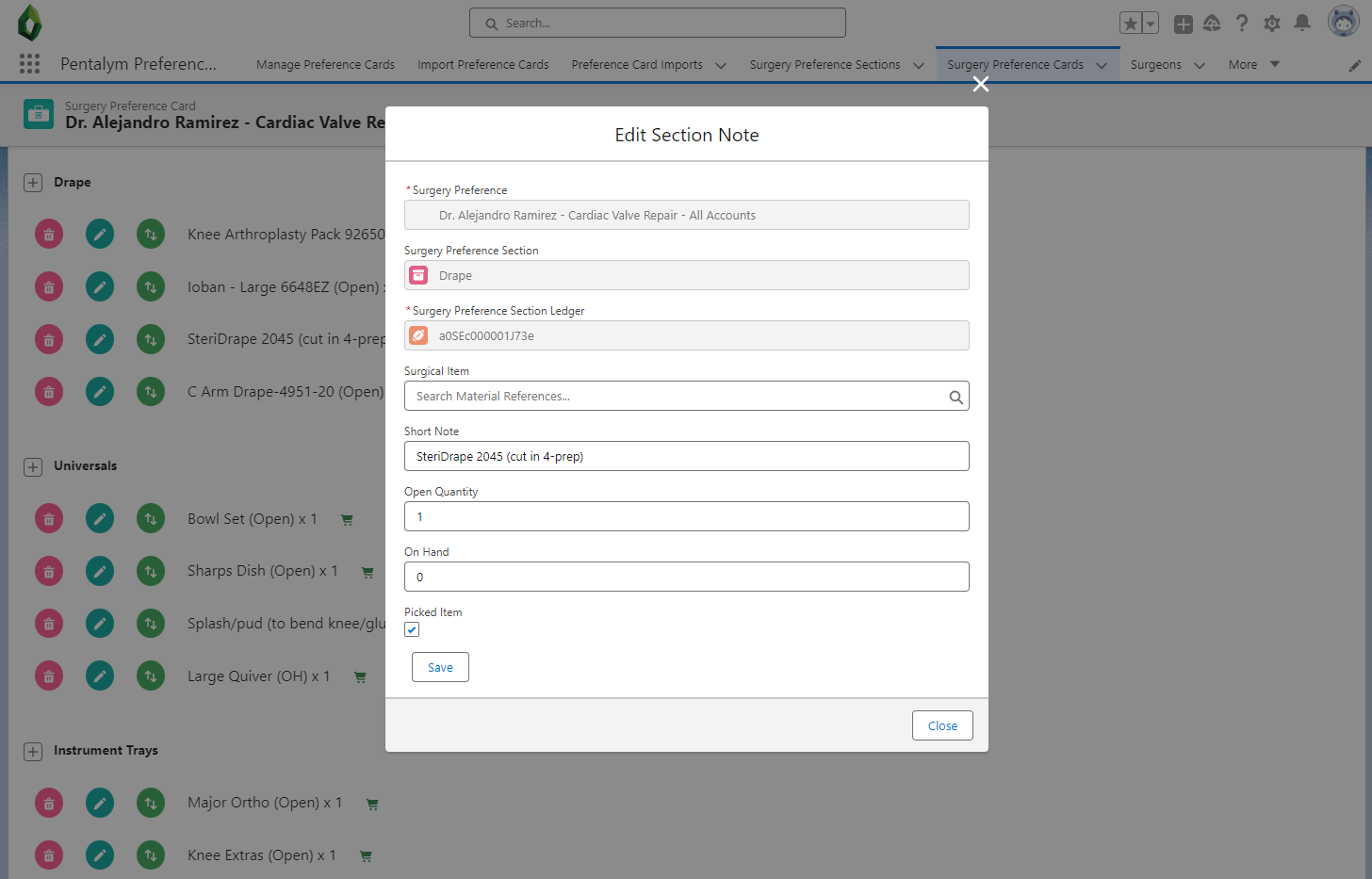
Task: Open notifications bell icon
Action: [1302, 24]
